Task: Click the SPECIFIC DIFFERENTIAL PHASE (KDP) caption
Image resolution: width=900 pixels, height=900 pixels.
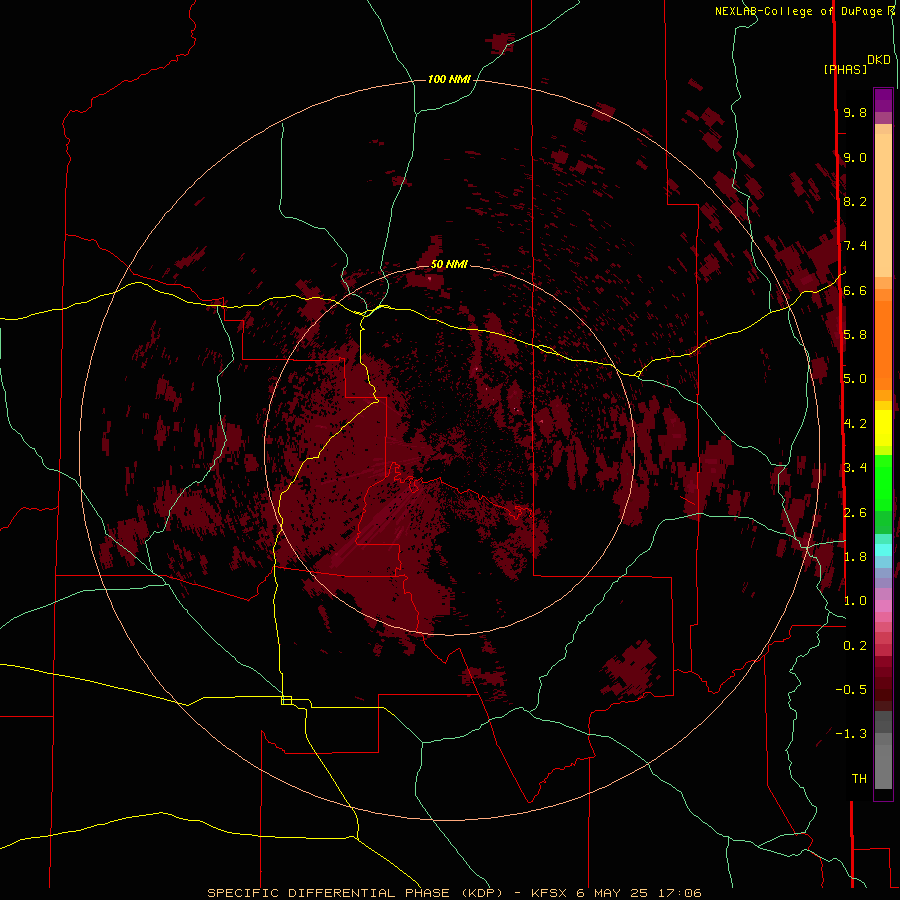Action: tap(354, 893)
